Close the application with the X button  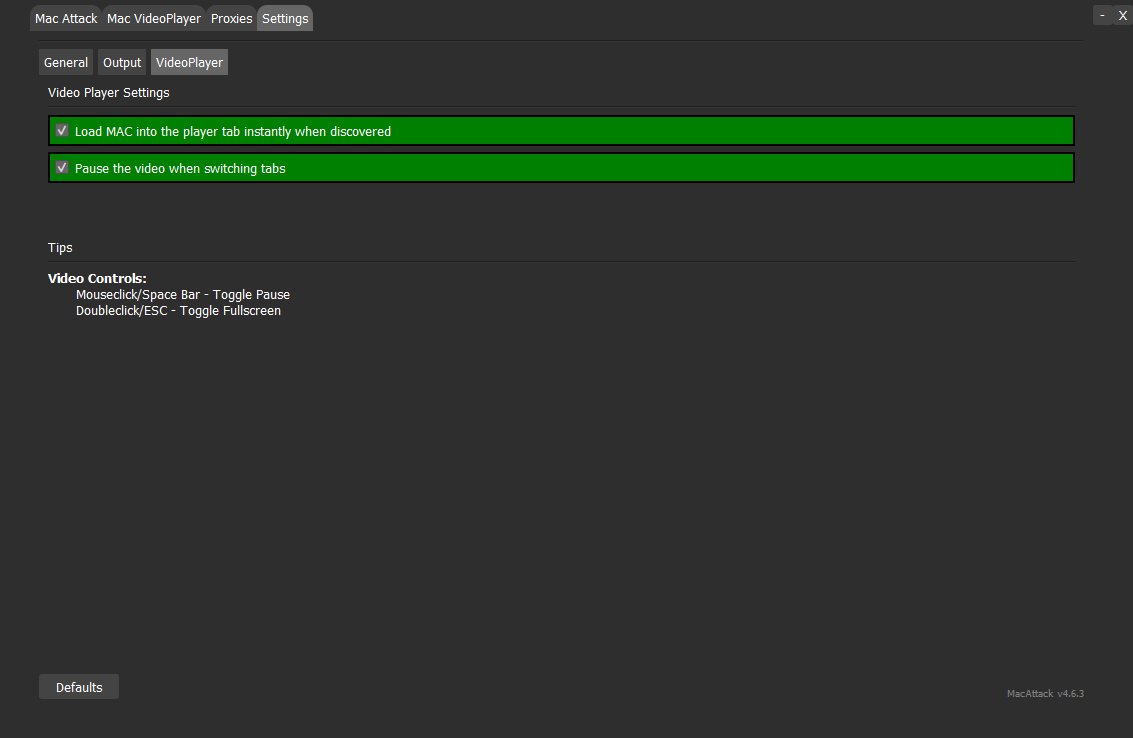1122,15
